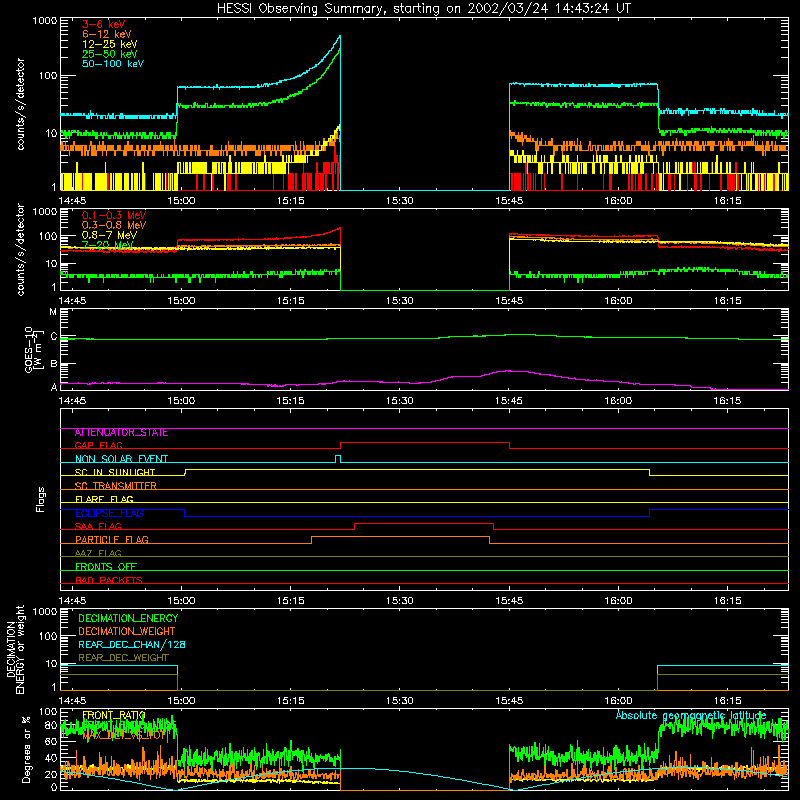Click GOES class C tick label
This screenshot has width=800, height=800.
coord(54,337)
